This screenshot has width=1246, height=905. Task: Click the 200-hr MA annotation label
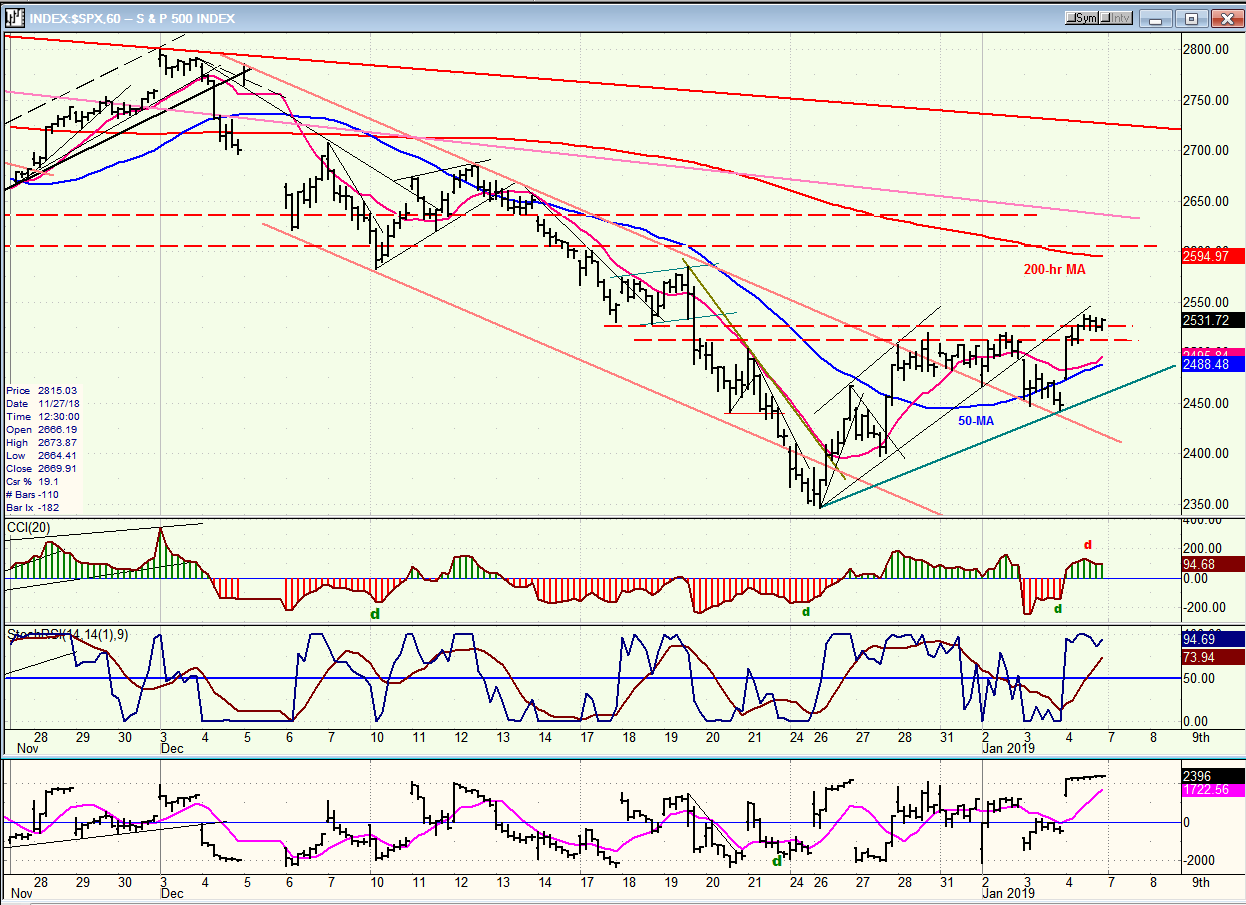[x=1055, y=270]
